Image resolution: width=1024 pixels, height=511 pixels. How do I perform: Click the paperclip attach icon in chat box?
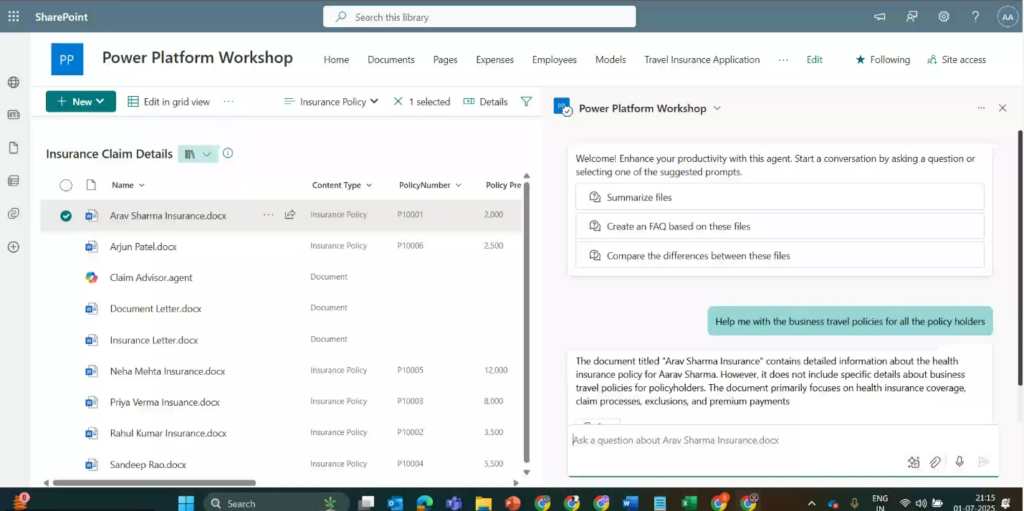[935, 462]
